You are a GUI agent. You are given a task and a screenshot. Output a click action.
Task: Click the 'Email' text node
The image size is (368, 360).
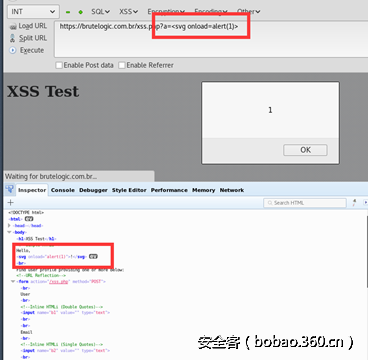pos(26,332)
